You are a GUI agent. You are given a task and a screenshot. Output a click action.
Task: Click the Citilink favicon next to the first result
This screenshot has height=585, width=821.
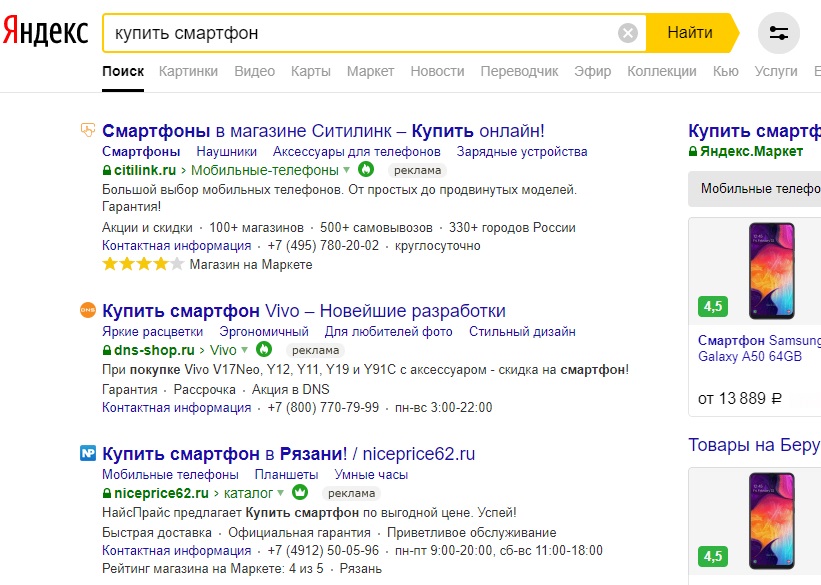coord(88,129)
